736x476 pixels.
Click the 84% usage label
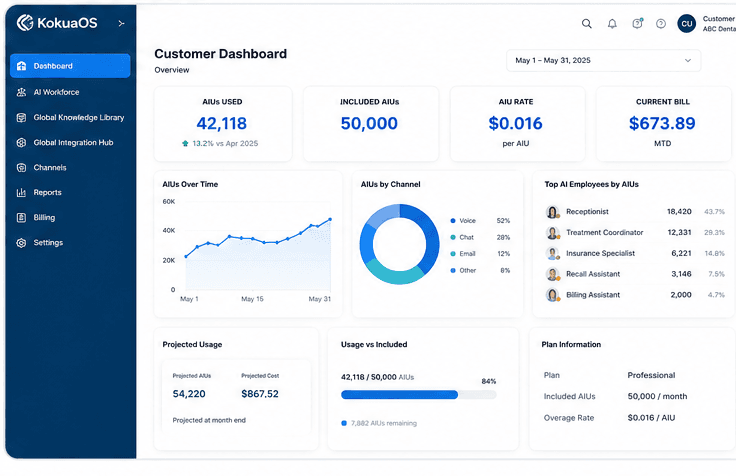(x=489, y=381)
